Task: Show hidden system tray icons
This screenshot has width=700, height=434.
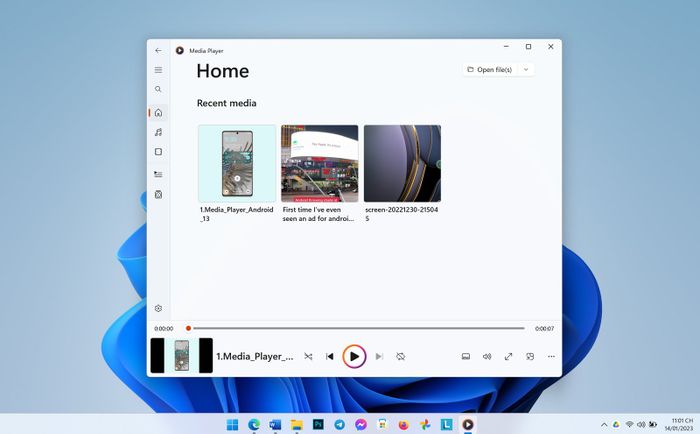Action: (x=604, y=425)
